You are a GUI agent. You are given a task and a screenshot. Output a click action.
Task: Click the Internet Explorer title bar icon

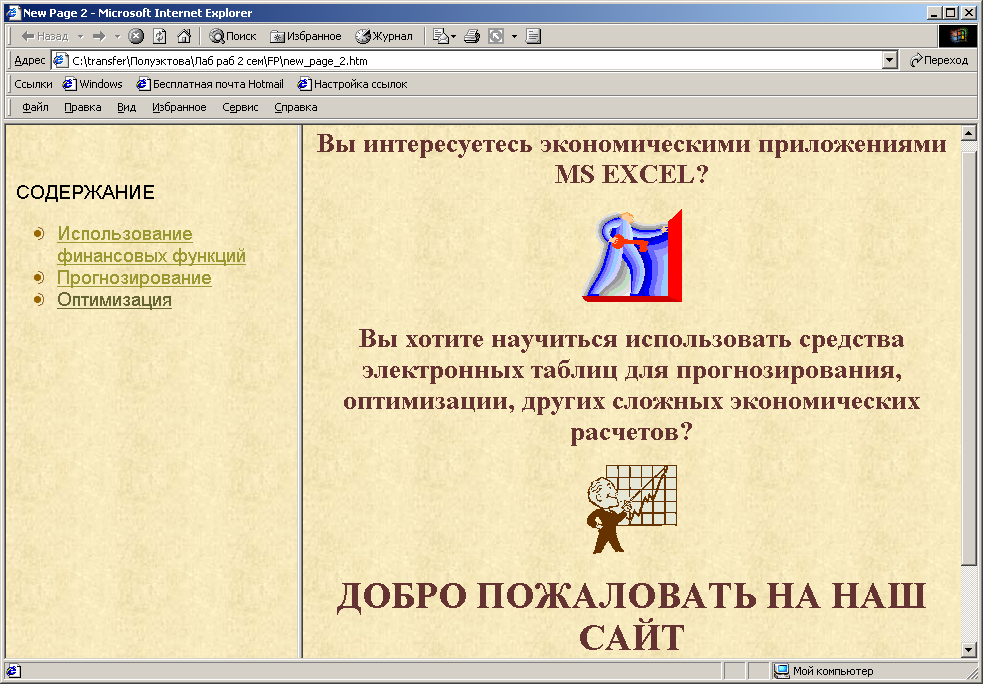click(x=13, y=13)
